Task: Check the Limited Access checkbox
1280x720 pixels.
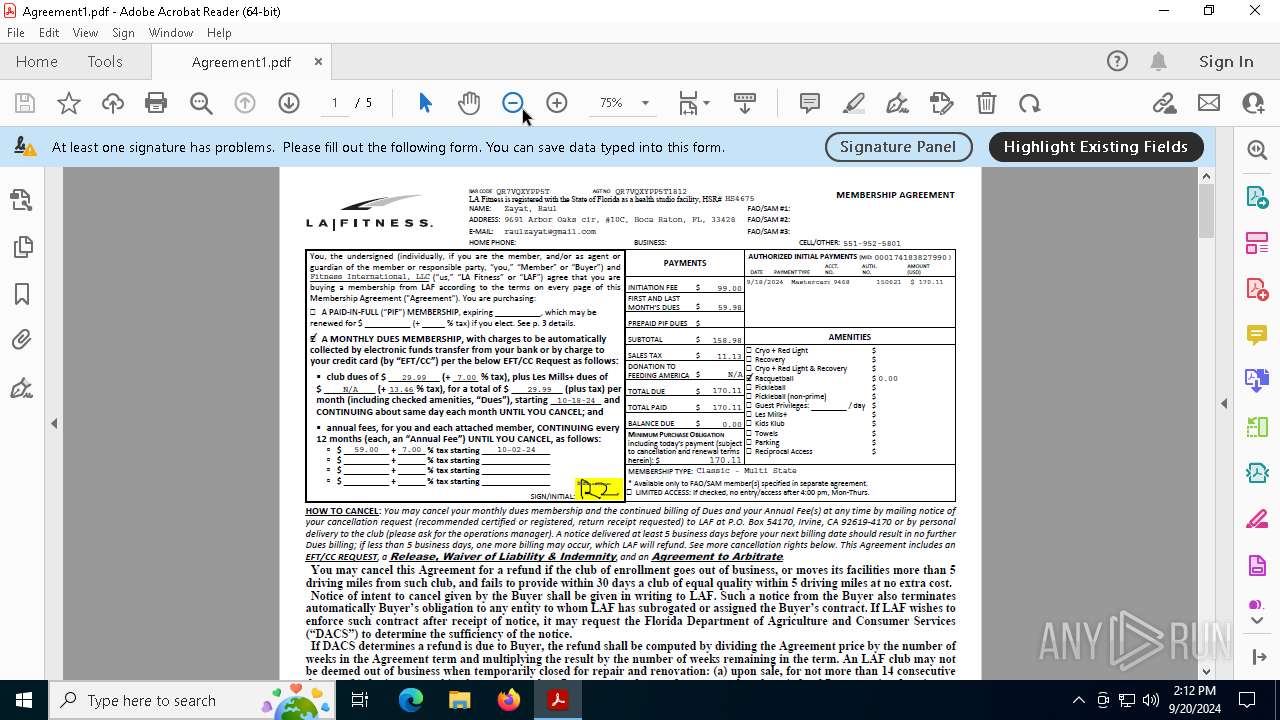Action: tap(629, 492)
